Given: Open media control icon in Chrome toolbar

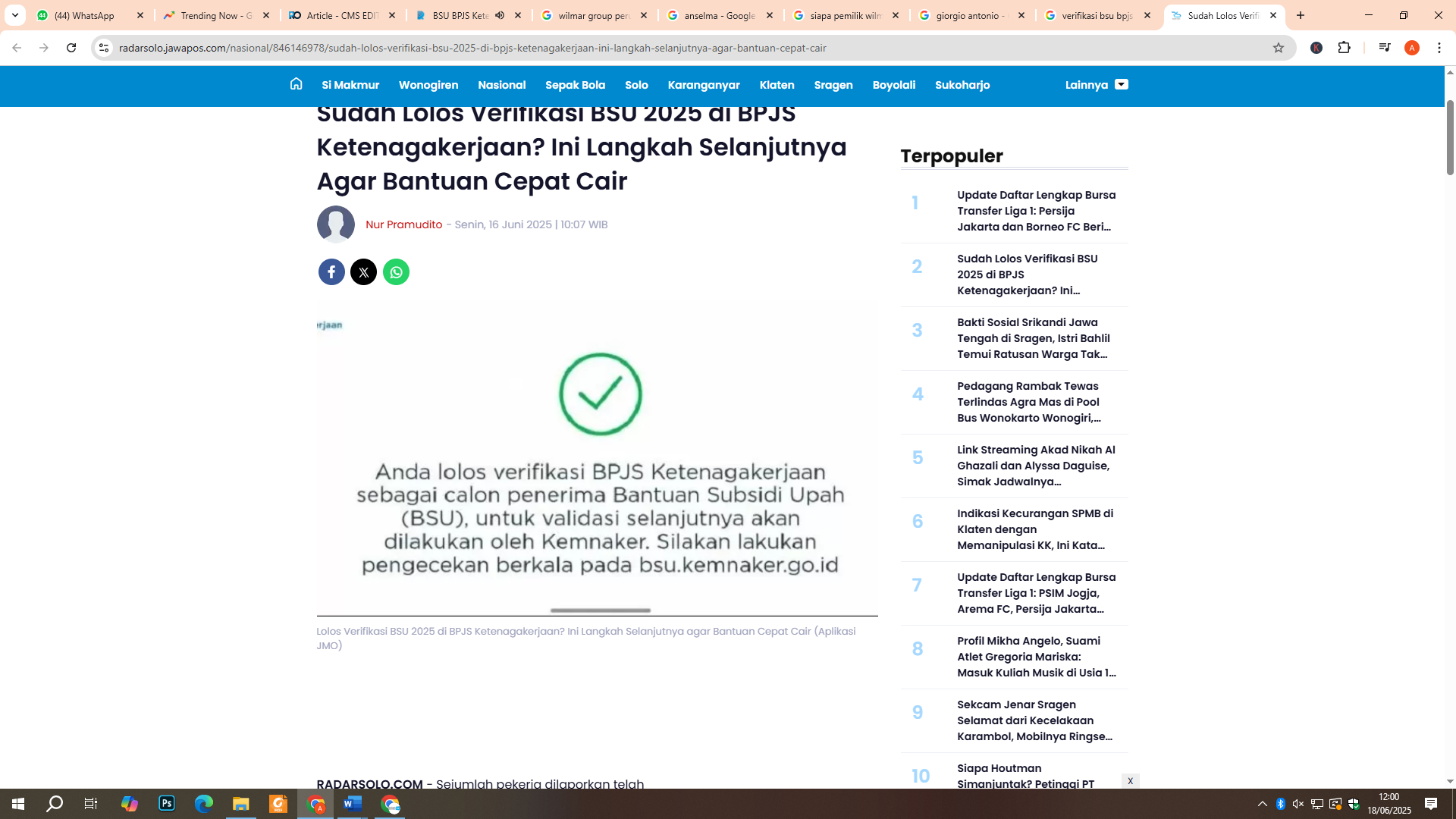Looking at the screenshot, I should (1385, 48).
